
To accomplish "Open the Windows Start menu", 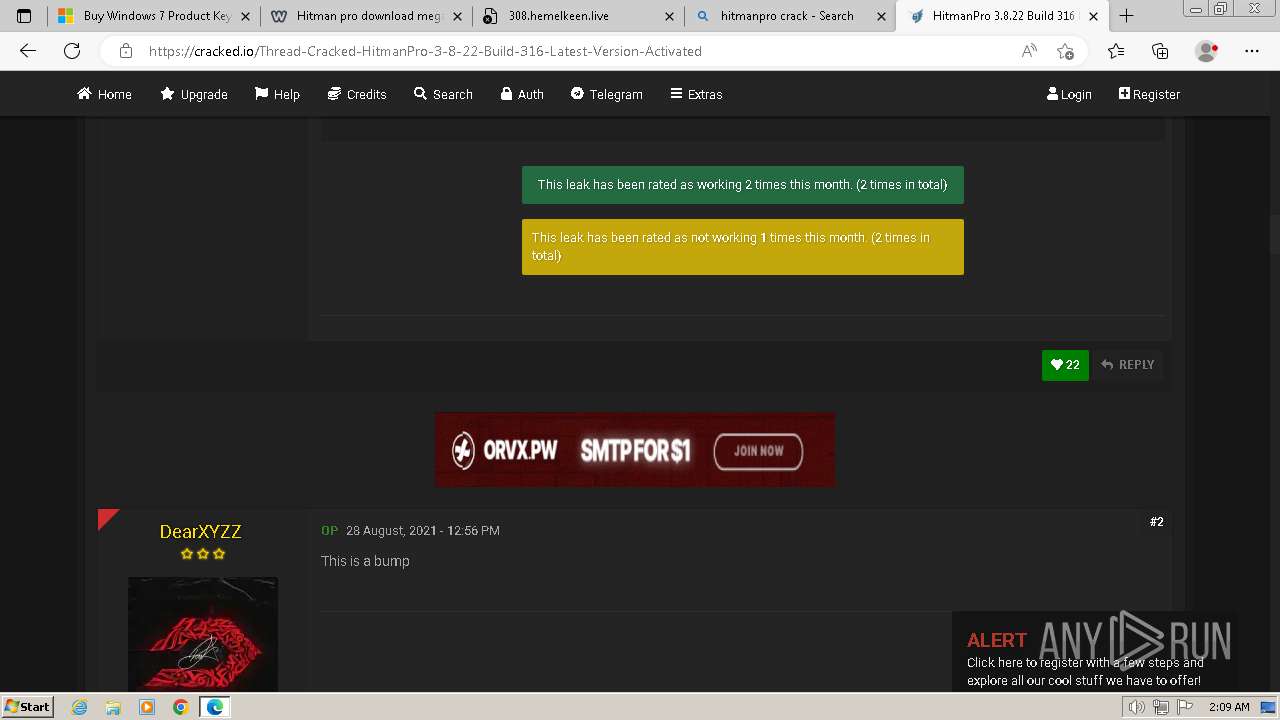I will [27, 706].
